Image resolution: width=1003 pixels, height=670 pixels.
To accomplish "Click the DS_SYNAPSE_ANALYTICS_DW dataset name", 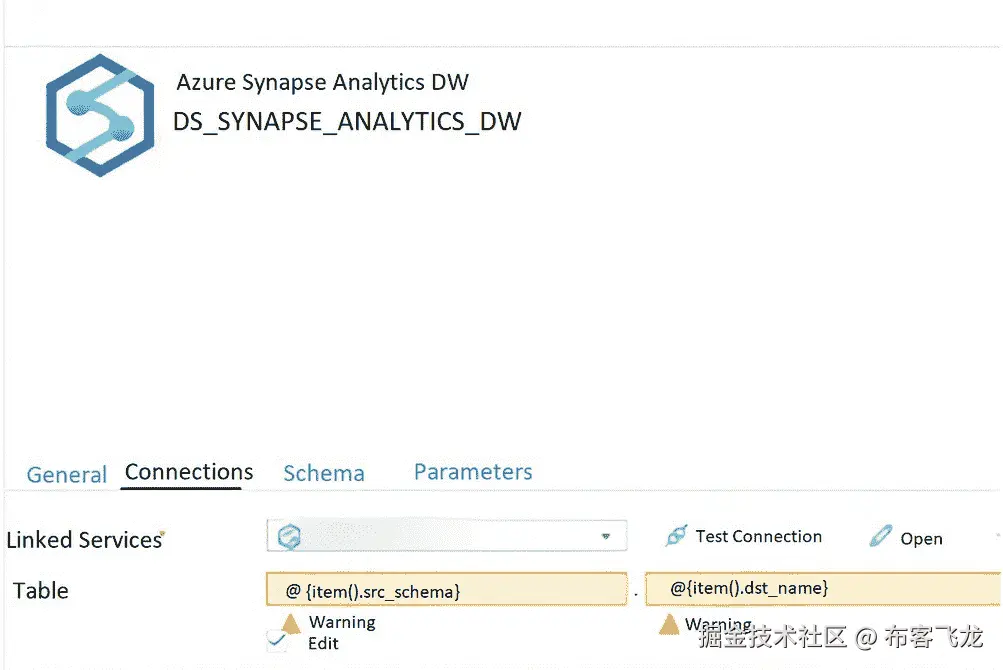I will (347, 122).
